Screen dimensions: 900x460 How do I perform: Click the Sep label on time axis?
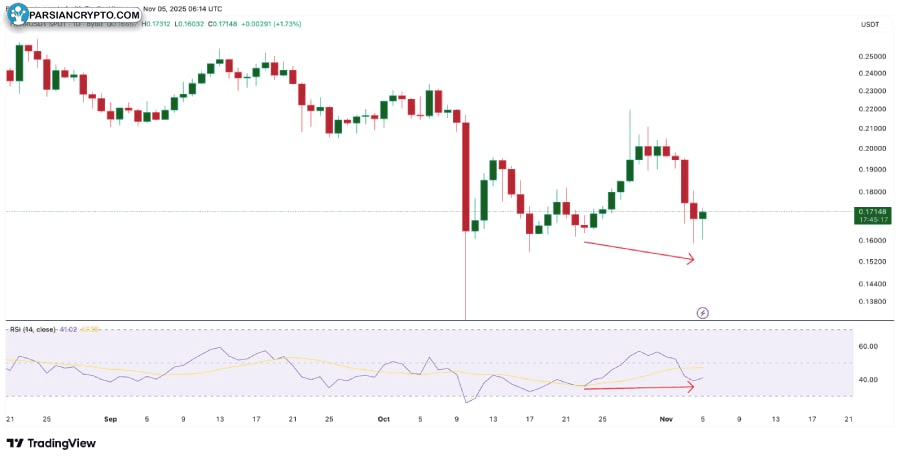[112, 419]
